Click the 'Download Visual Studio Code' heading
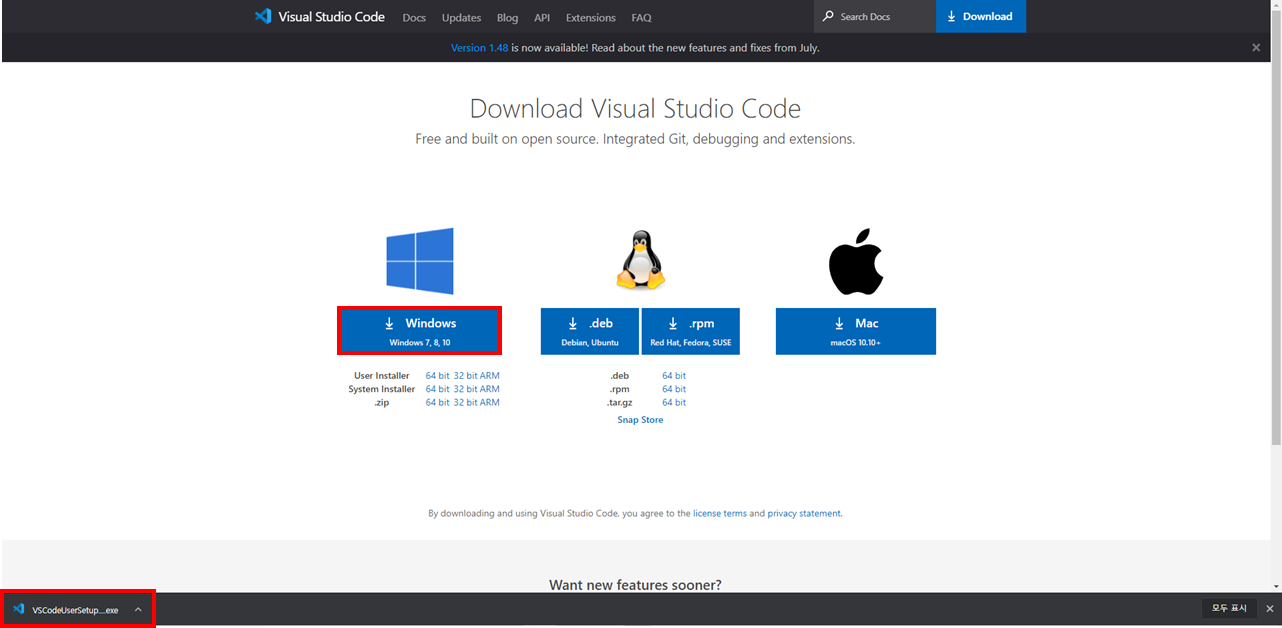This screenshot has width=1282, height=628. 635,108
